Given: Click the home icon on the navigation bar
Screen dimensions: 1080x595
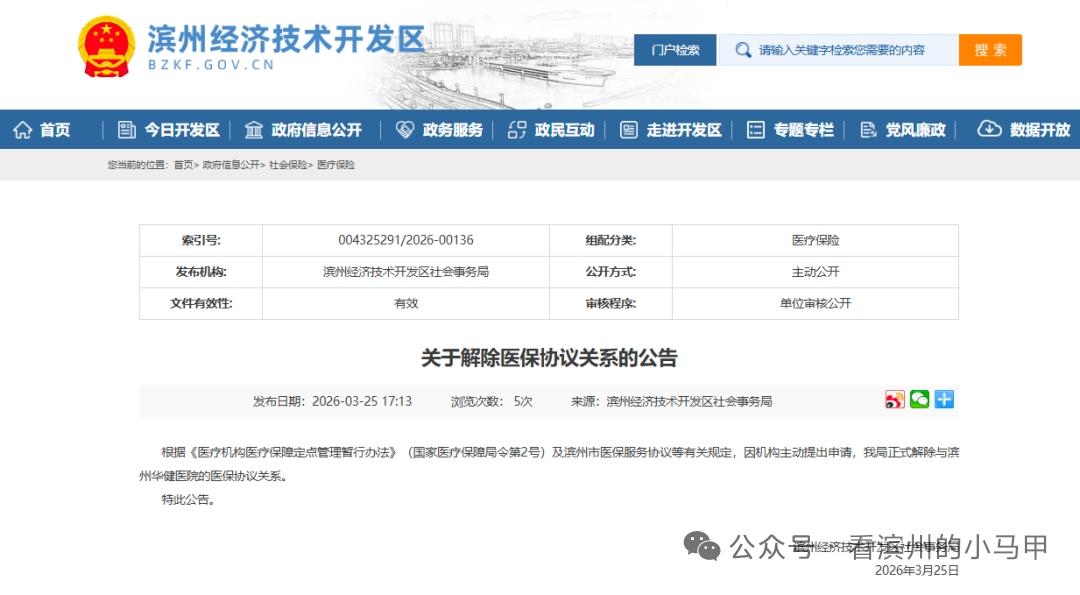Looking at the screenshot, I should click(21, 128).
